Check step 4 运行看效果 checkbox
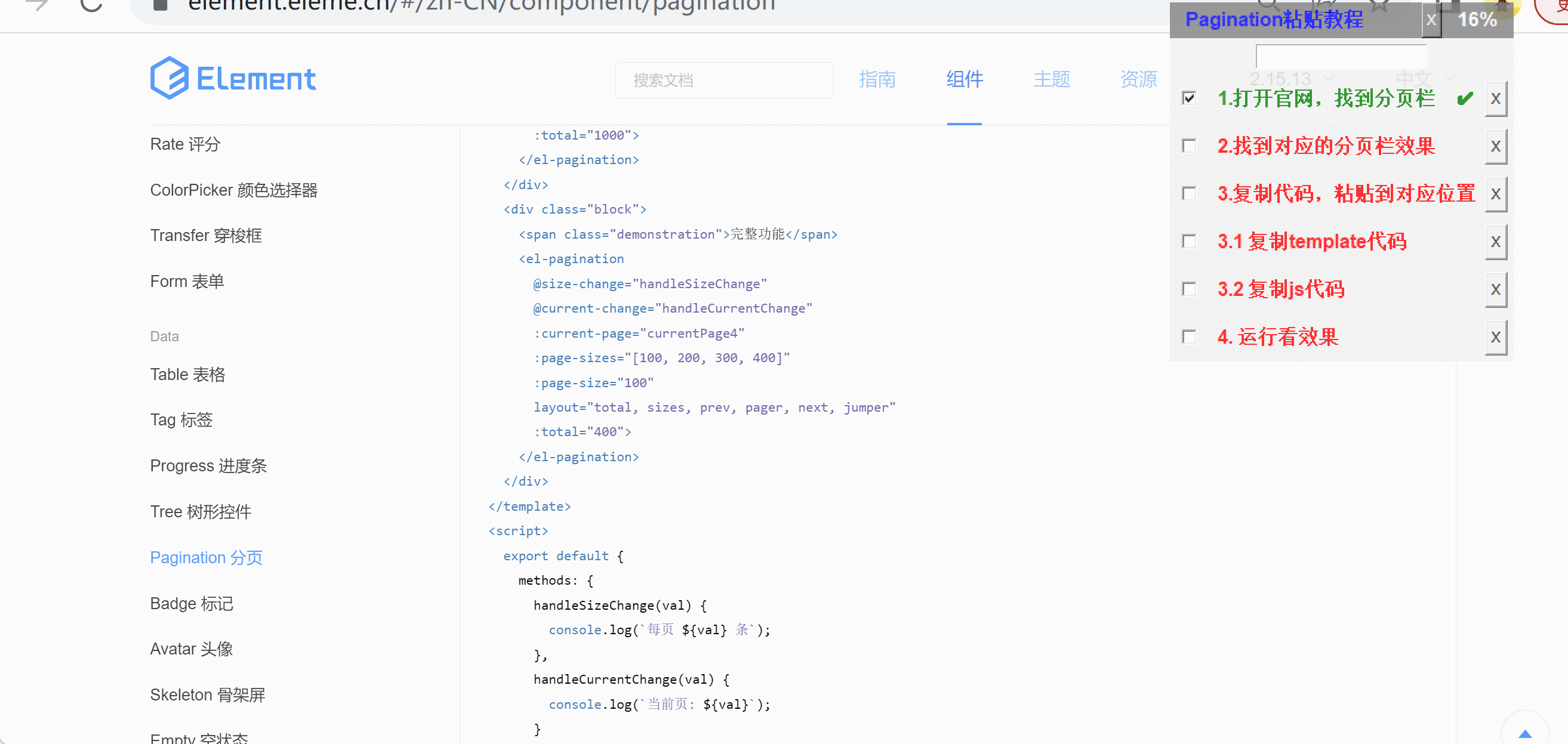Screen dimensions: 1568x744 1189,337
